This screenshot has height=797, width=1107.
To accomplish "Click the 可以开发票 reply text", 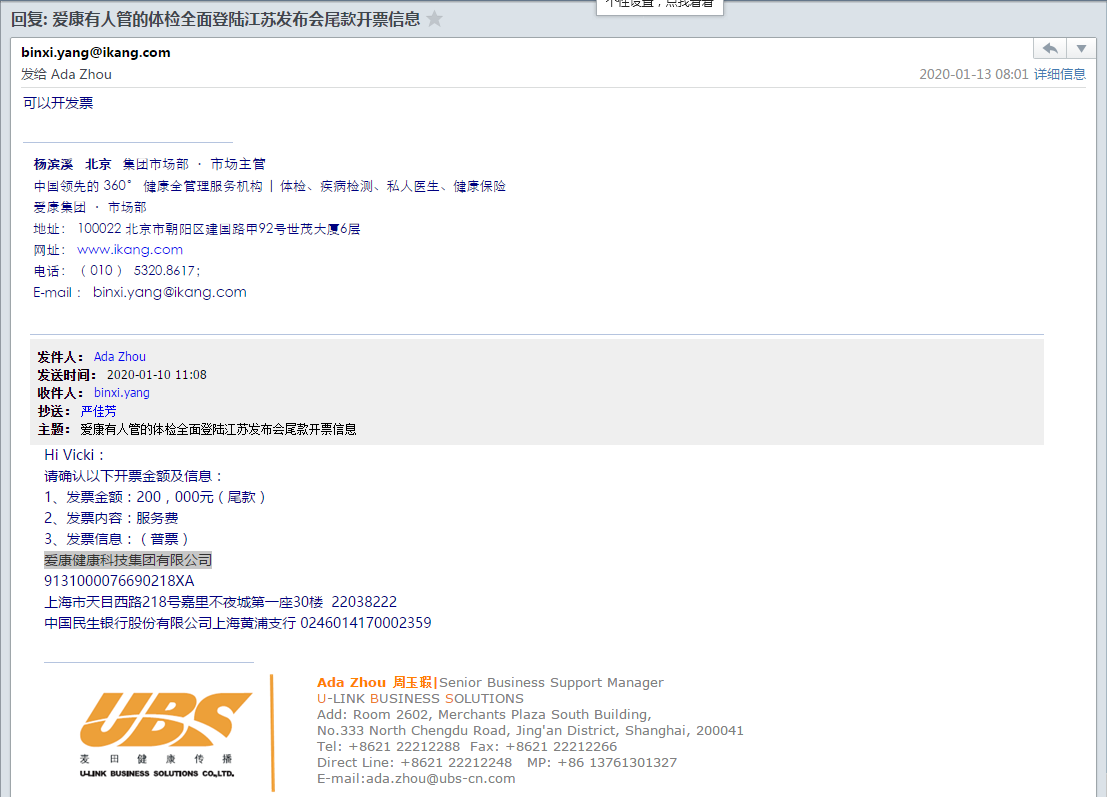I will [58, 103].
